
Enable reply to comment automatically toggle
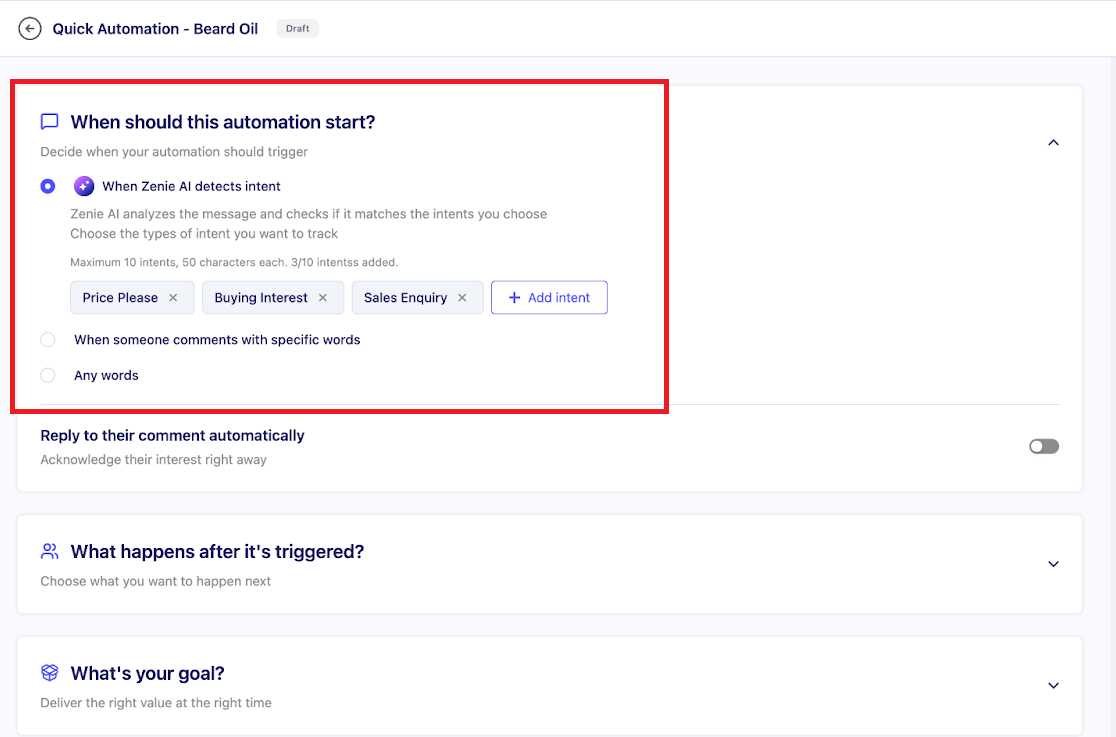tap(1043, 446)
